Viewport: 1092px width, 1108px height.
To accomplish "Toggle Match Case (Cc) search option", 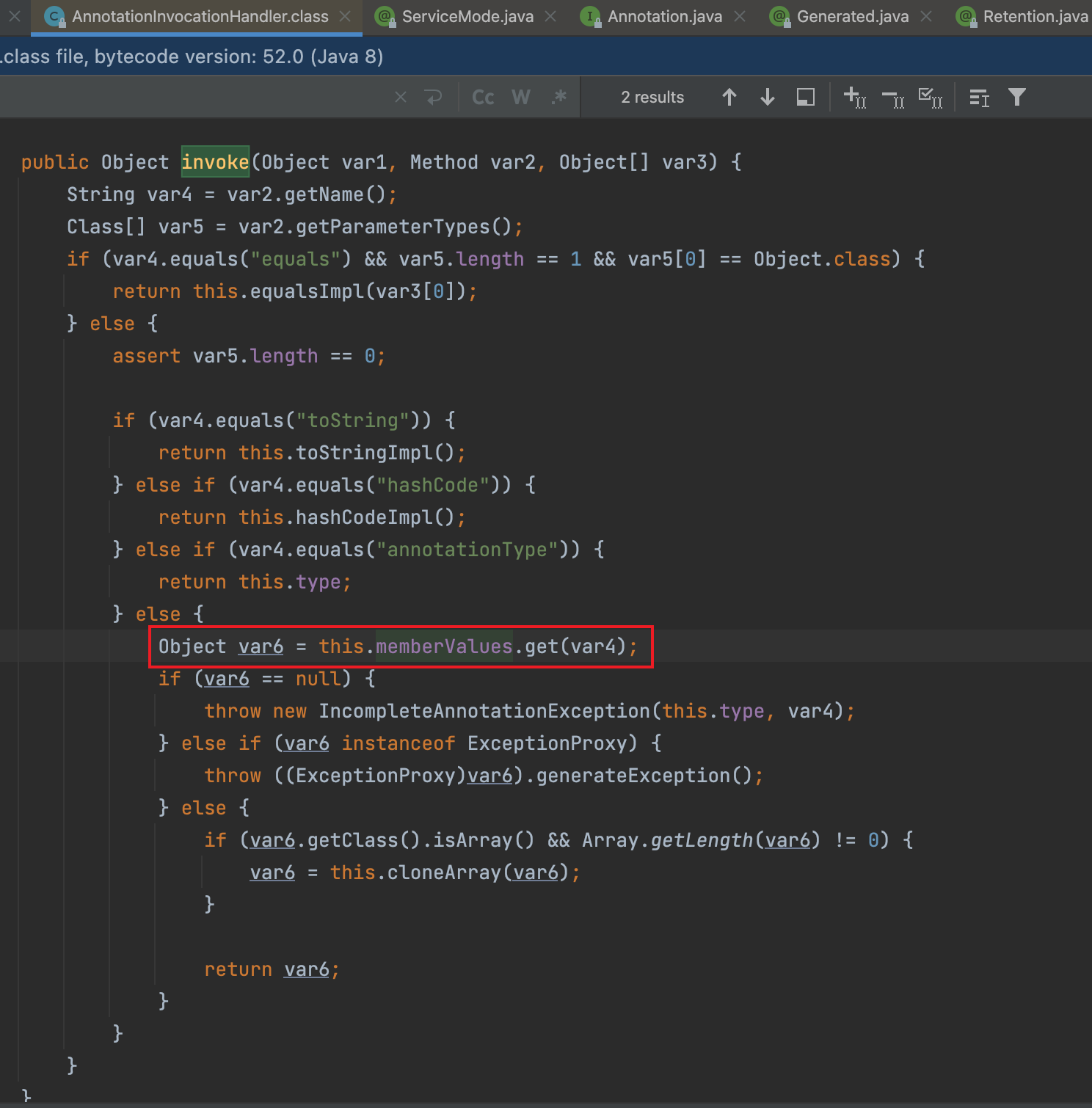I will coord(483,97).
